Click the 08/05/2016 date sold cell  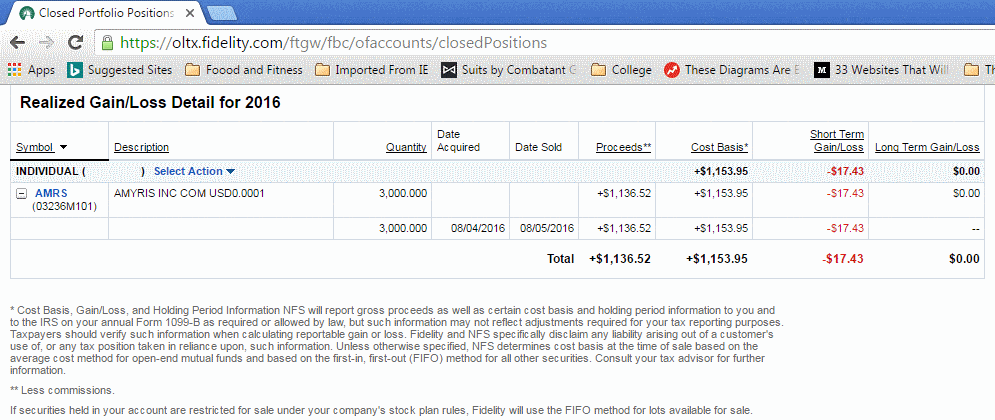(547, 228)
